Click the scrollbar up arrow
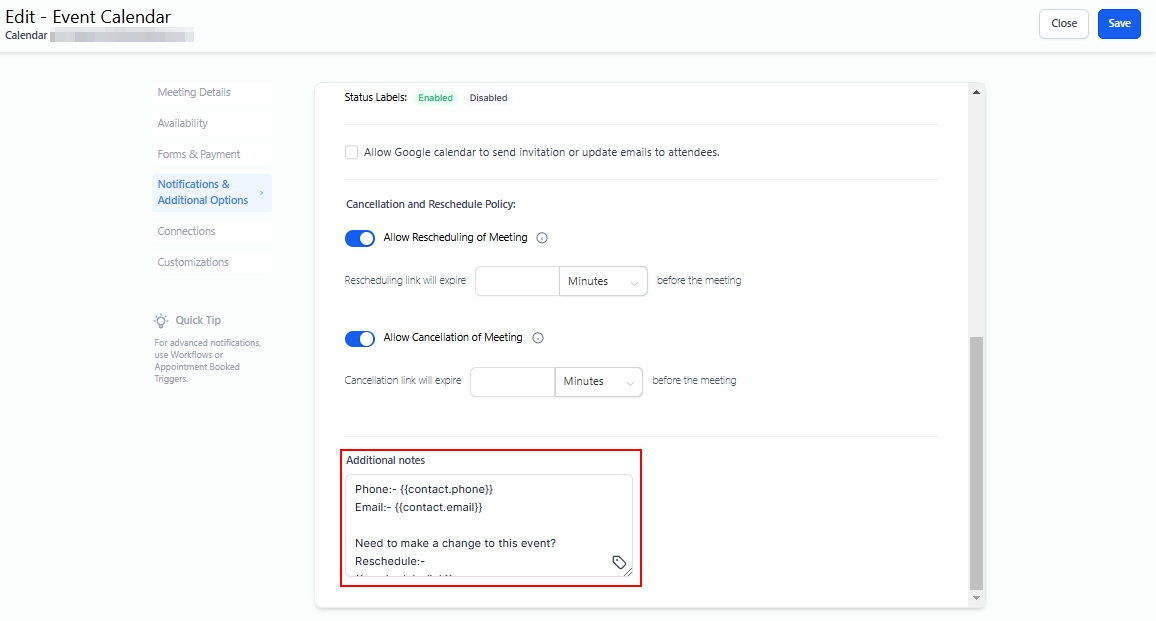 click(x=976, y=93)
